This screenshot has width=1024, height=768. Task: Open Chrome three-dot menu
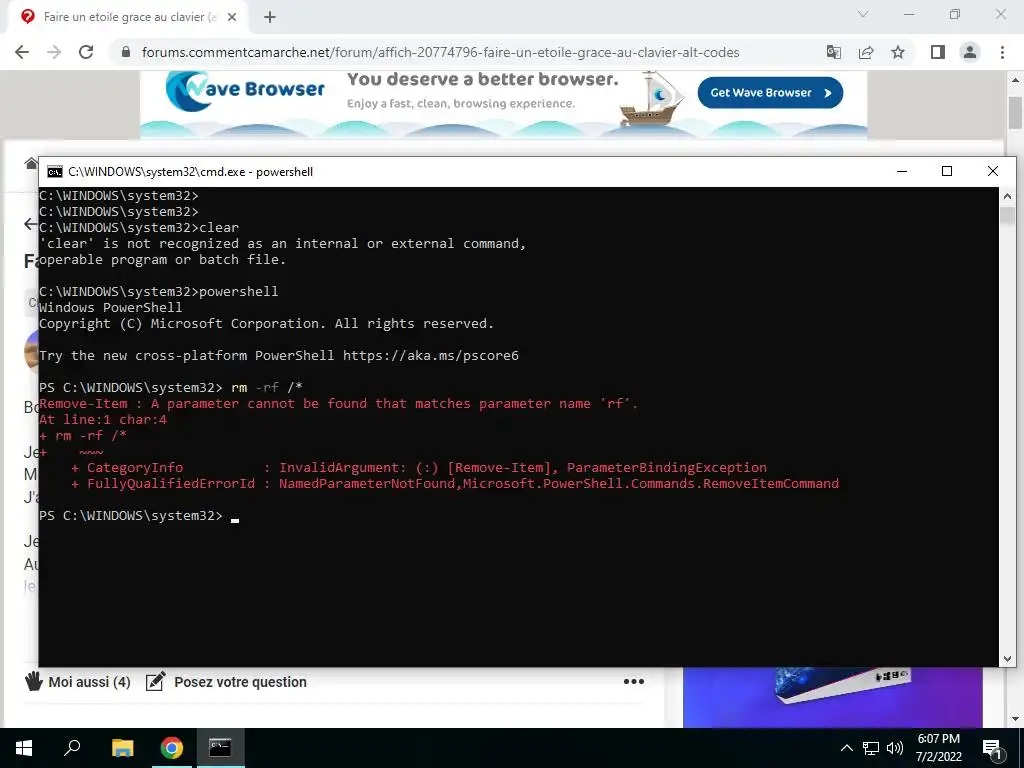click(1002, 52)
